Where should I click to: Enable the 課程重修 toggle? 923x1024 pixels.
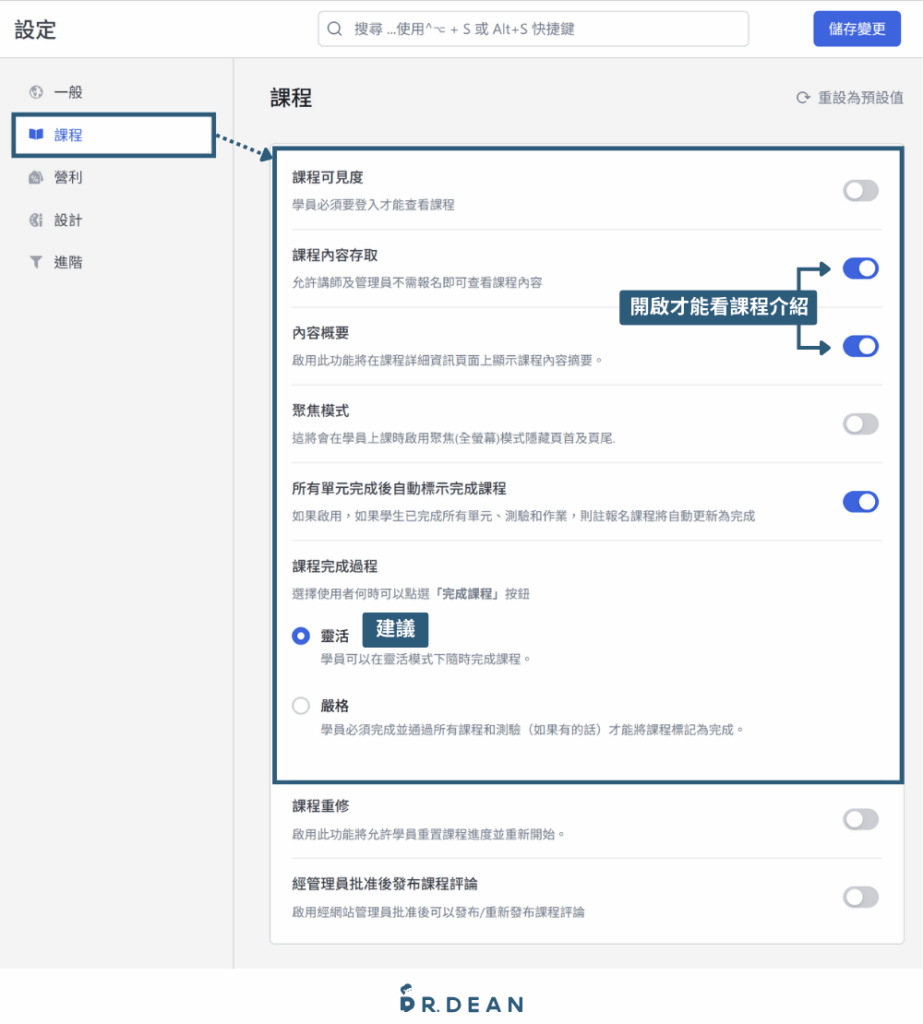859,818
